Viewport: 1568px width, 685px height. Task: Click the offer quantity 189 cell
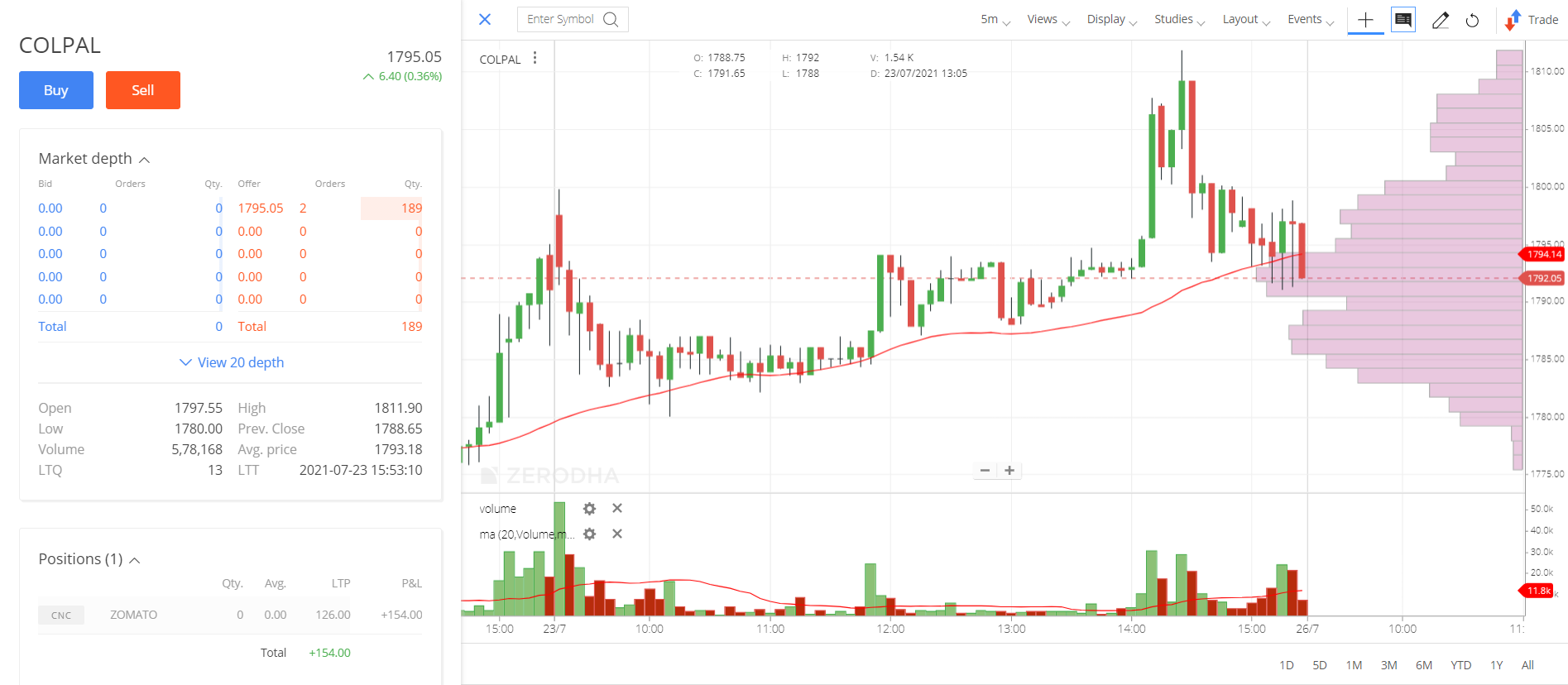(391, 208)
